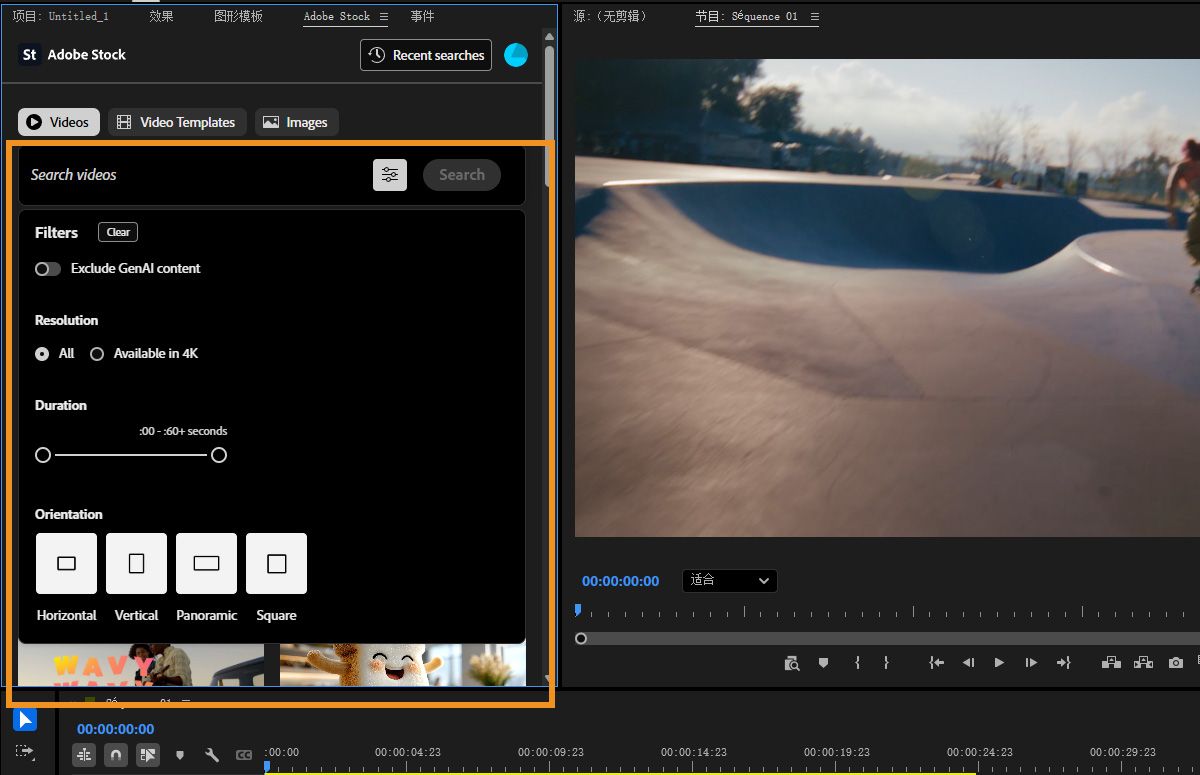Viewport: 1200px width, 775px height.
Task: Open the search filters icon beside Search
Action: (x=390, y=175)
